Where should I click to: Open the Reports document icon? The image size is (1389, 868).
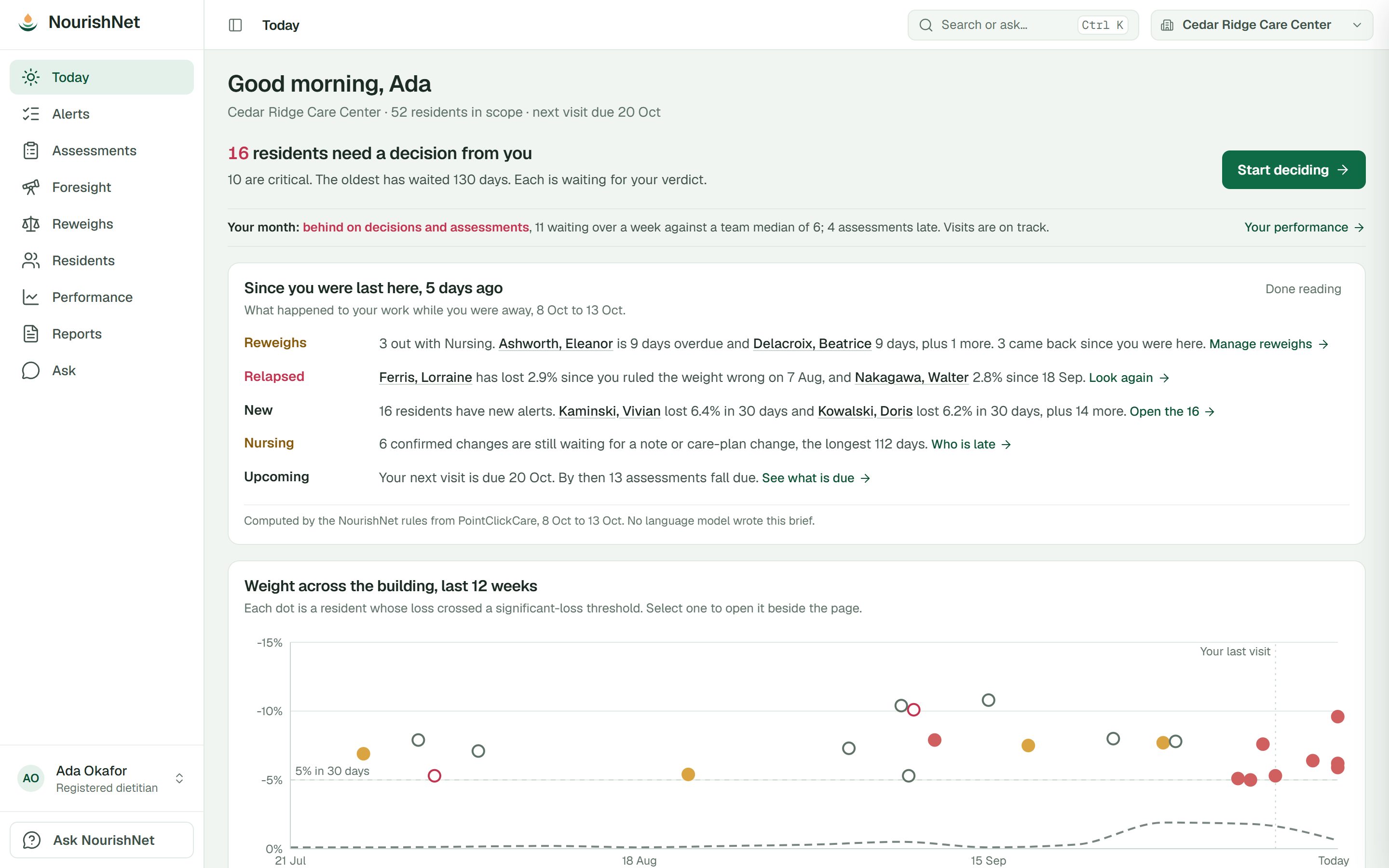point(31,334)
